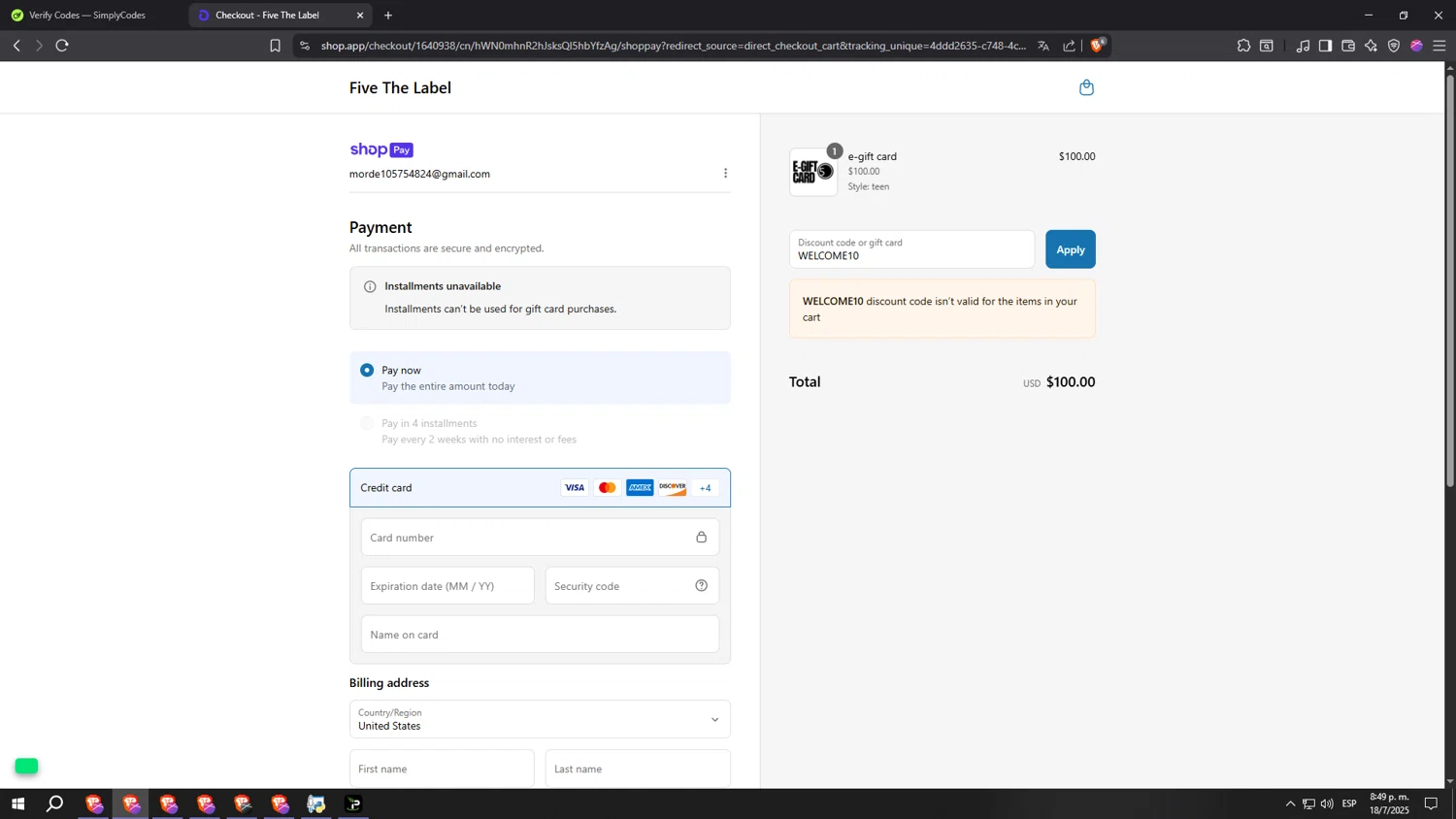
Task: Open the browser hamburger main menu
Action: (1439, 46)
